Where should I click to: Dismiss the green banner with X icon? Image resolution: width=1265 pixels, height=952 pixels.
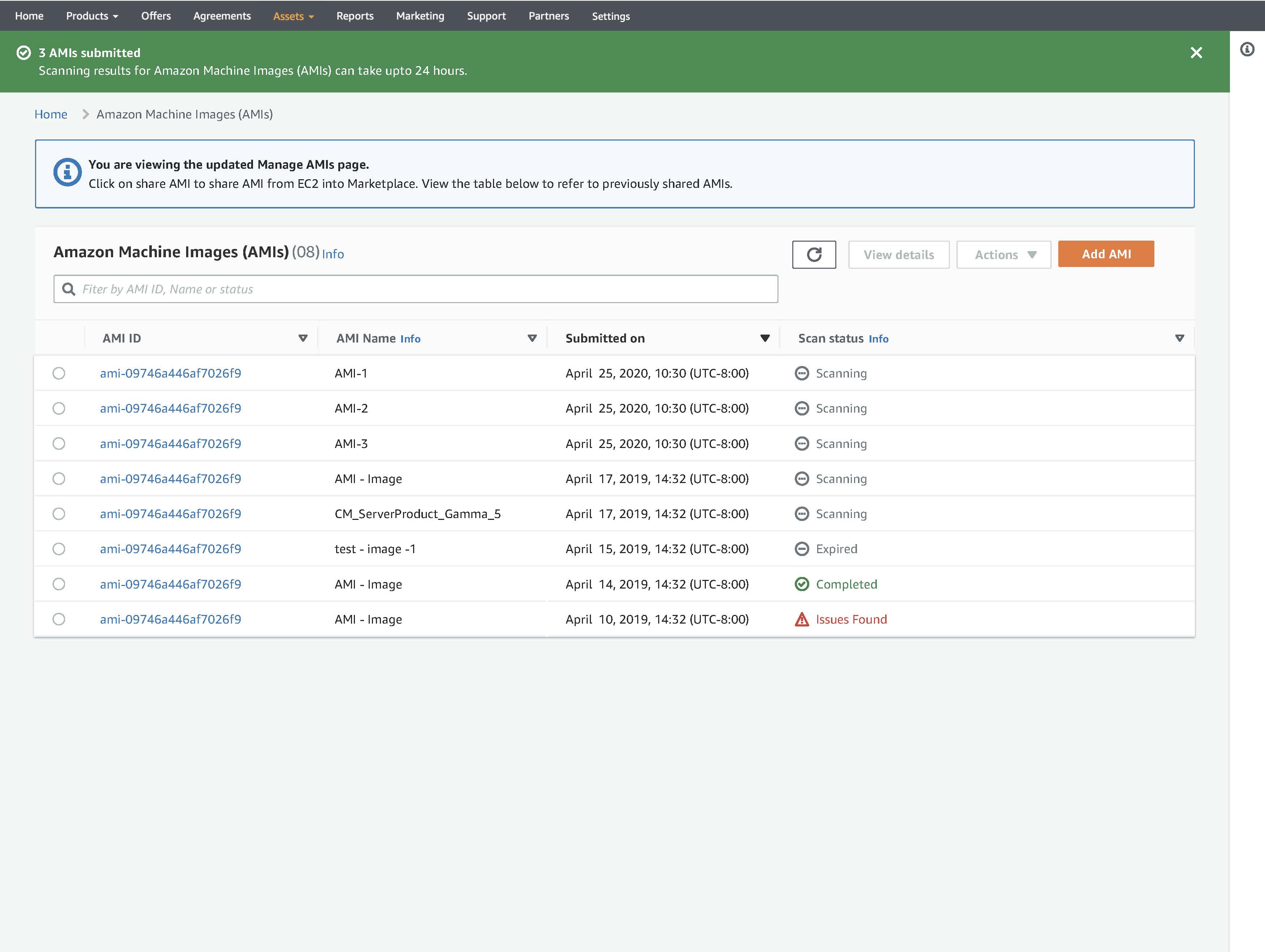click(x=1196, y=53)
